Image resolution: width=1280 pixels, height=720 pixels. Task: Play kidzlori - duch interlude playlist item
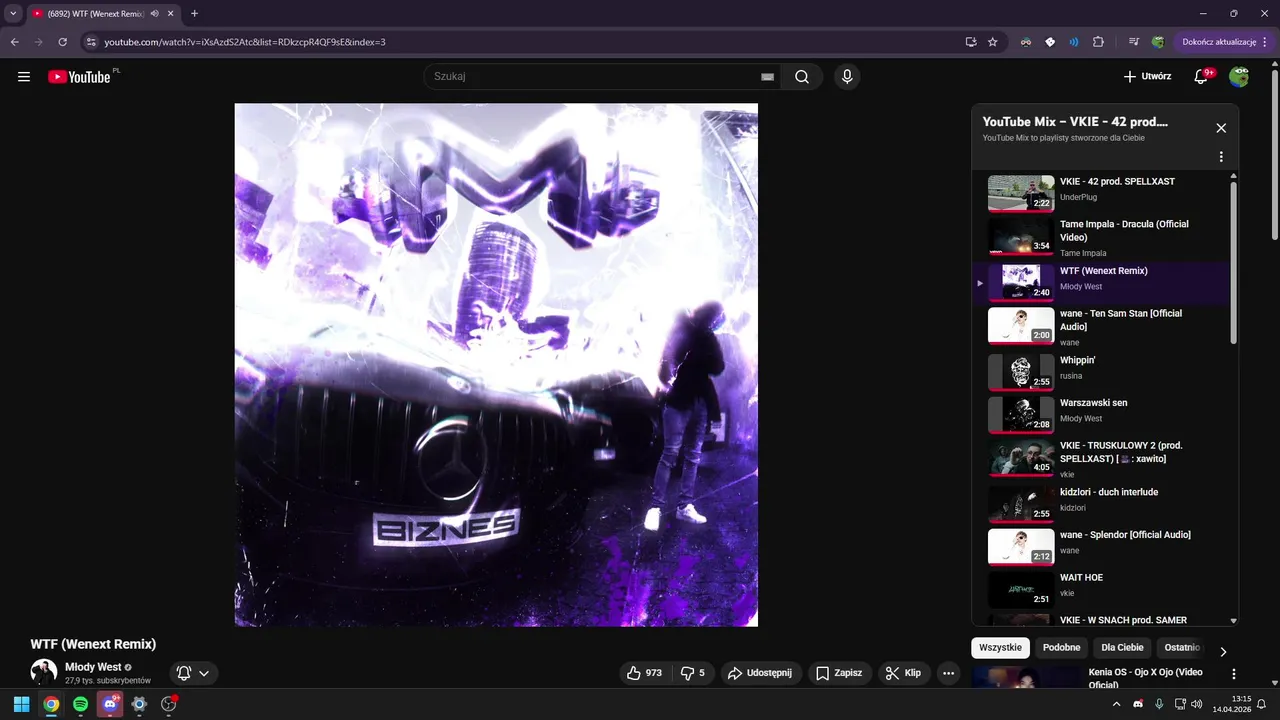point(1101,503)
